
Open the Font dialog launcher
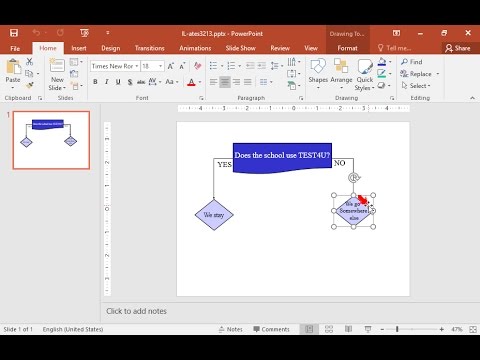[201, 98]
